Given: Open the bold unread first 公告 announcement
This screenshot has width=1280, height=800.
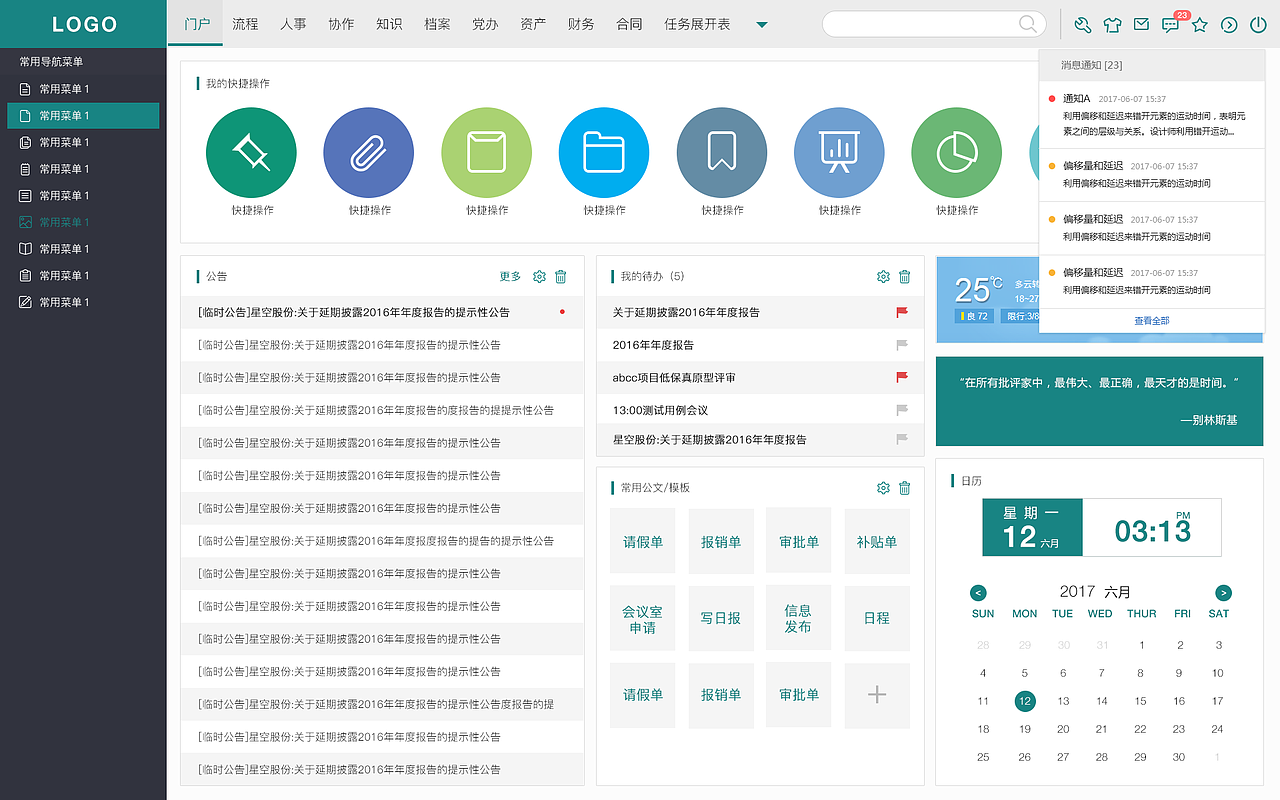Looking at the screenshot, I should point(382,312).
